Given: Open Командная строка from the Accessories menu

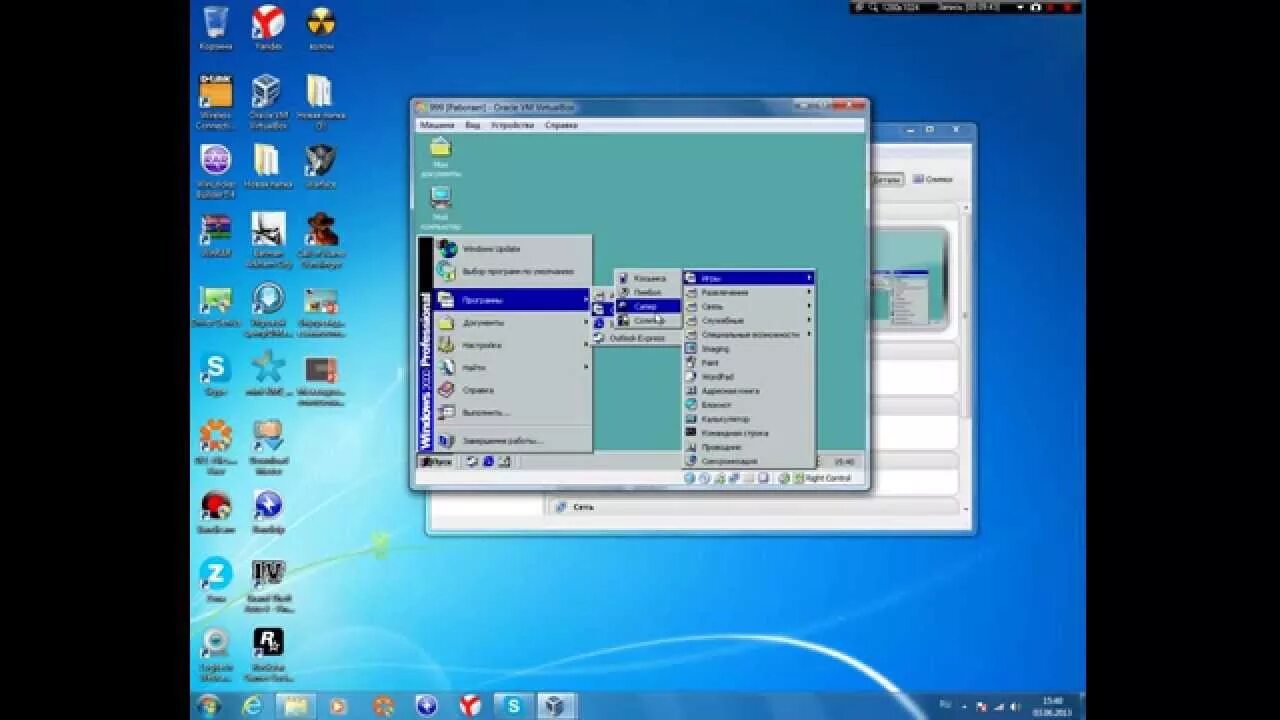Looking at the screenshot, I should click(749, 433).
